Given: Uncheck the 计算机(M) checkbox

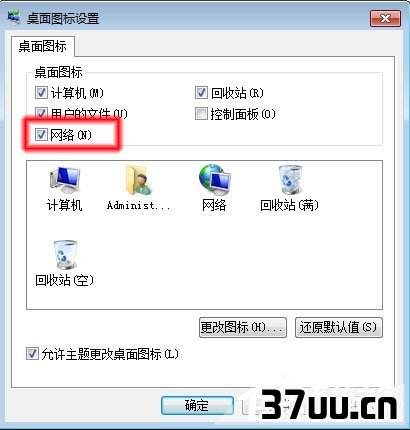Looking at the screenshot, I should [41, 93].
